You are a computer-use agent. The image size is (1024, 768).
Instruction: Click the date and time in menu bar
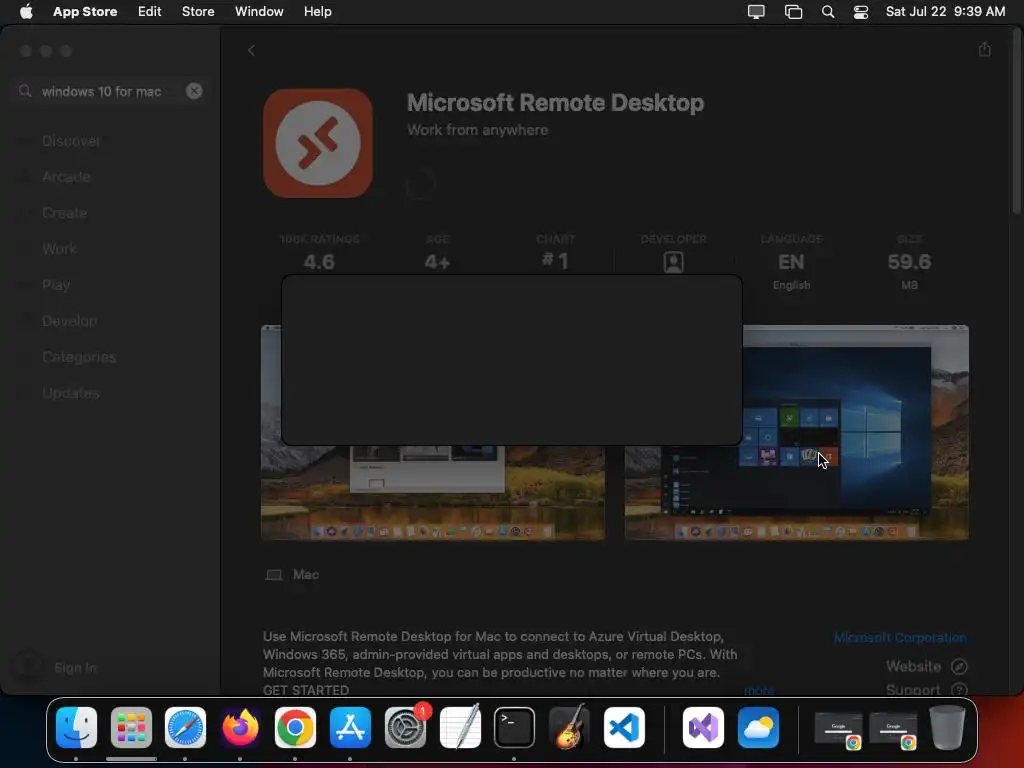click(x=945, y=11)
